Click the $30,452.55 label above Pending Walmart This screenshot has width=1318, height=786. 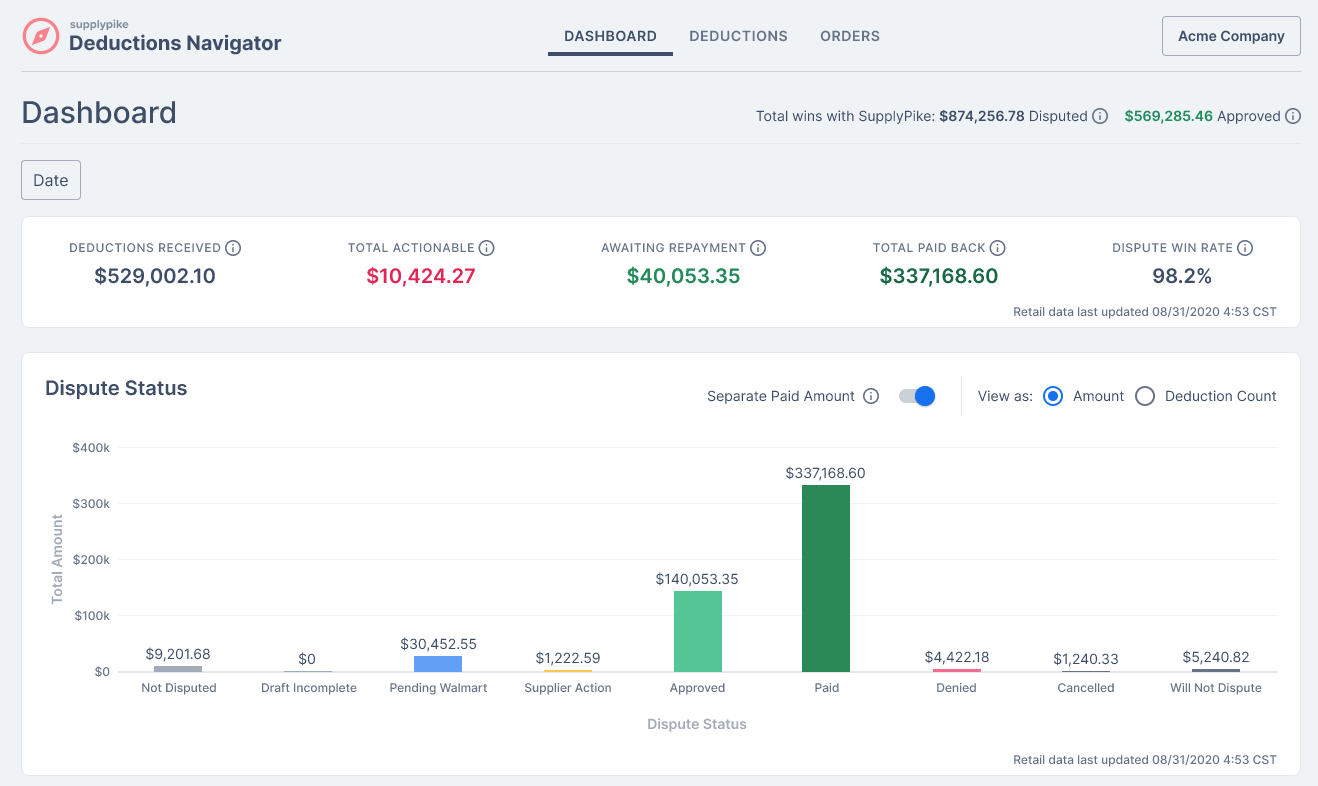coord(438,644)
